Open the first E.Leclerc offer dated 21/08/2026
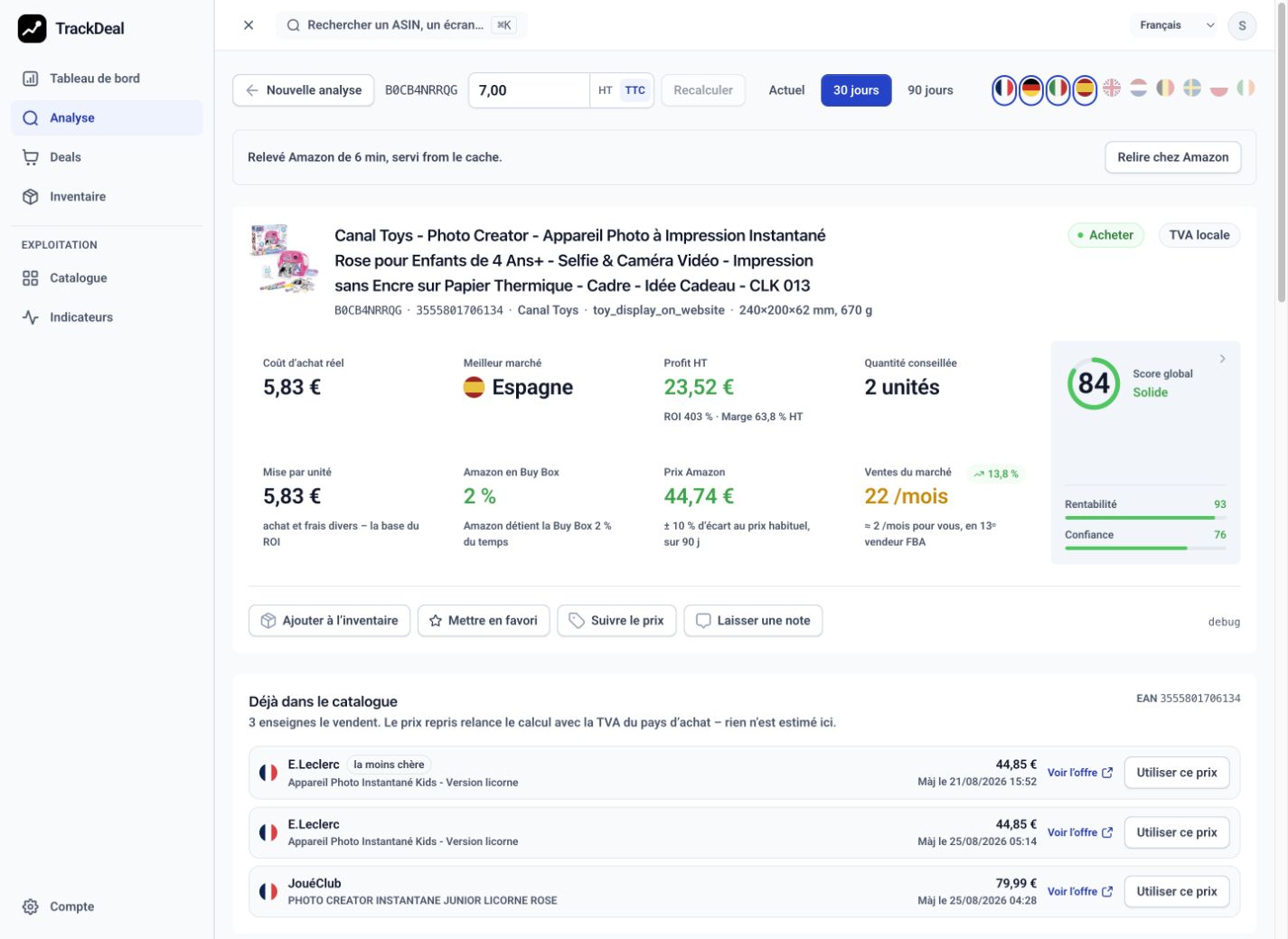1288x939 pixels. (x=1080, y=773)
